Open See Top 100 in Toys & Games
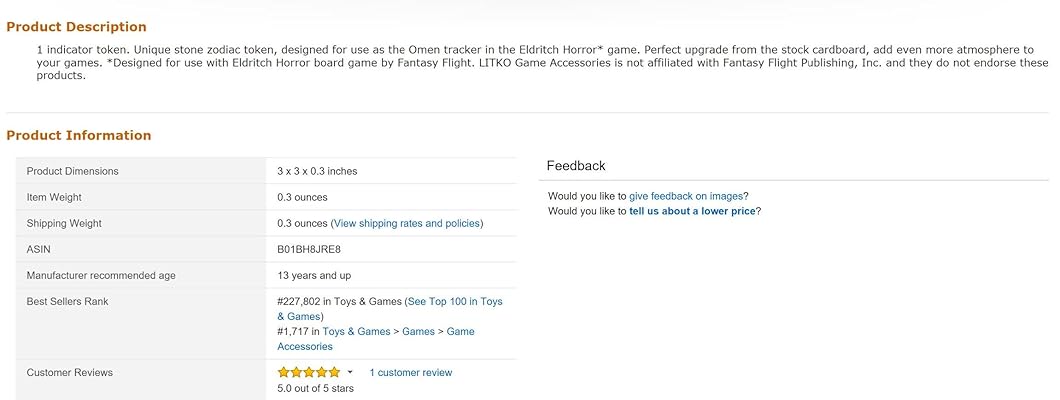 (455, 301)
